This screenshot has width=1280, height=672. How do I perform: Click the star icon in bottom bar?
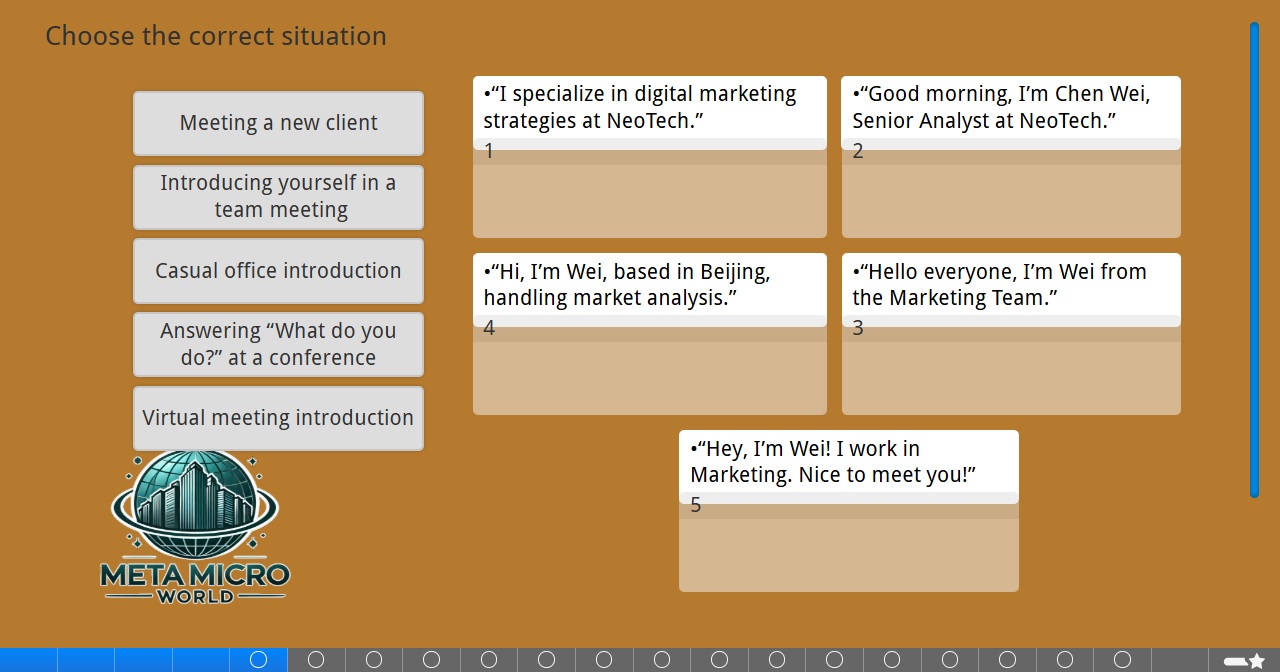point(1257,660)
